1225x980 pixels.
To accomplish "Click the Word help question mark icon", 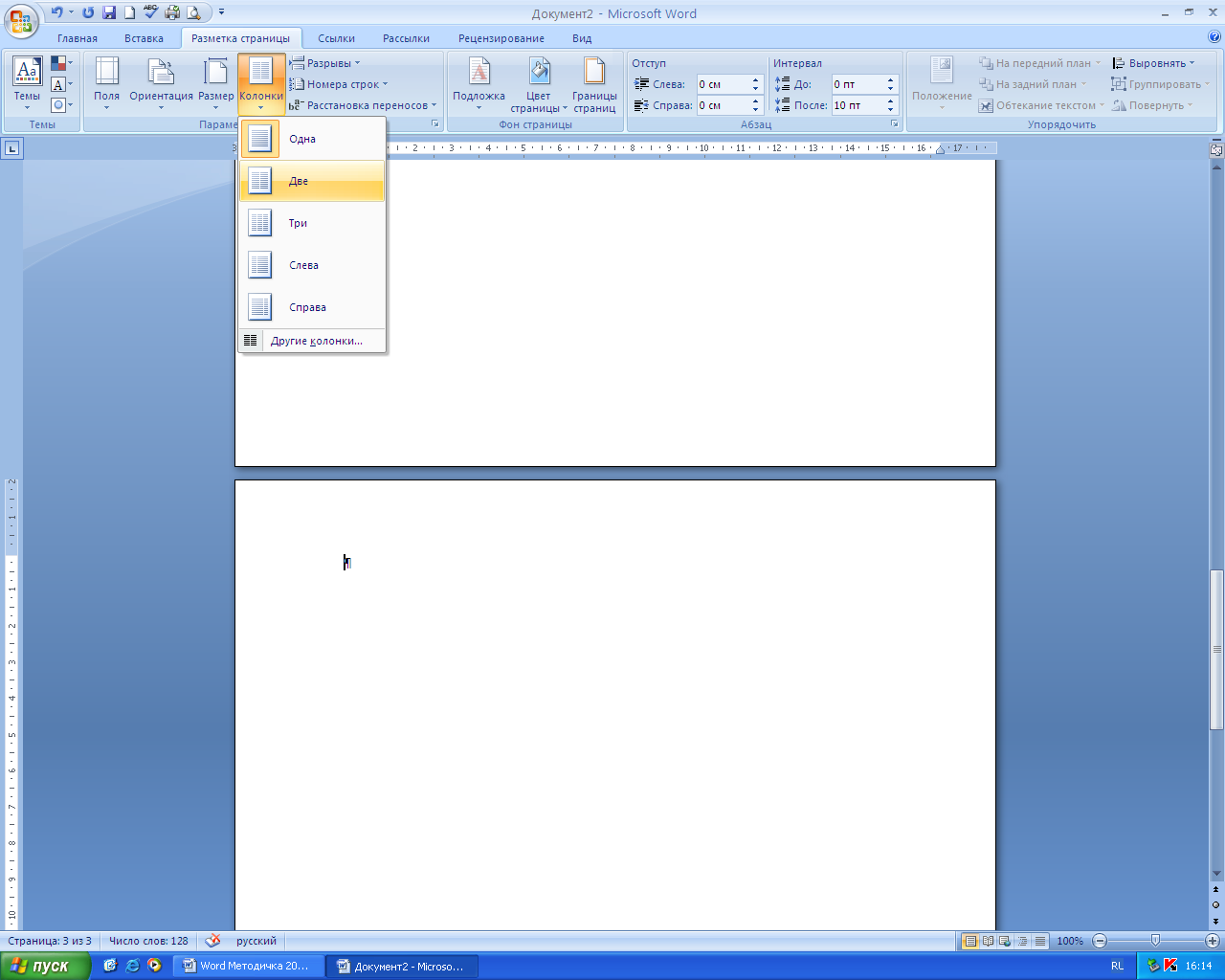I will (1214, 37).
